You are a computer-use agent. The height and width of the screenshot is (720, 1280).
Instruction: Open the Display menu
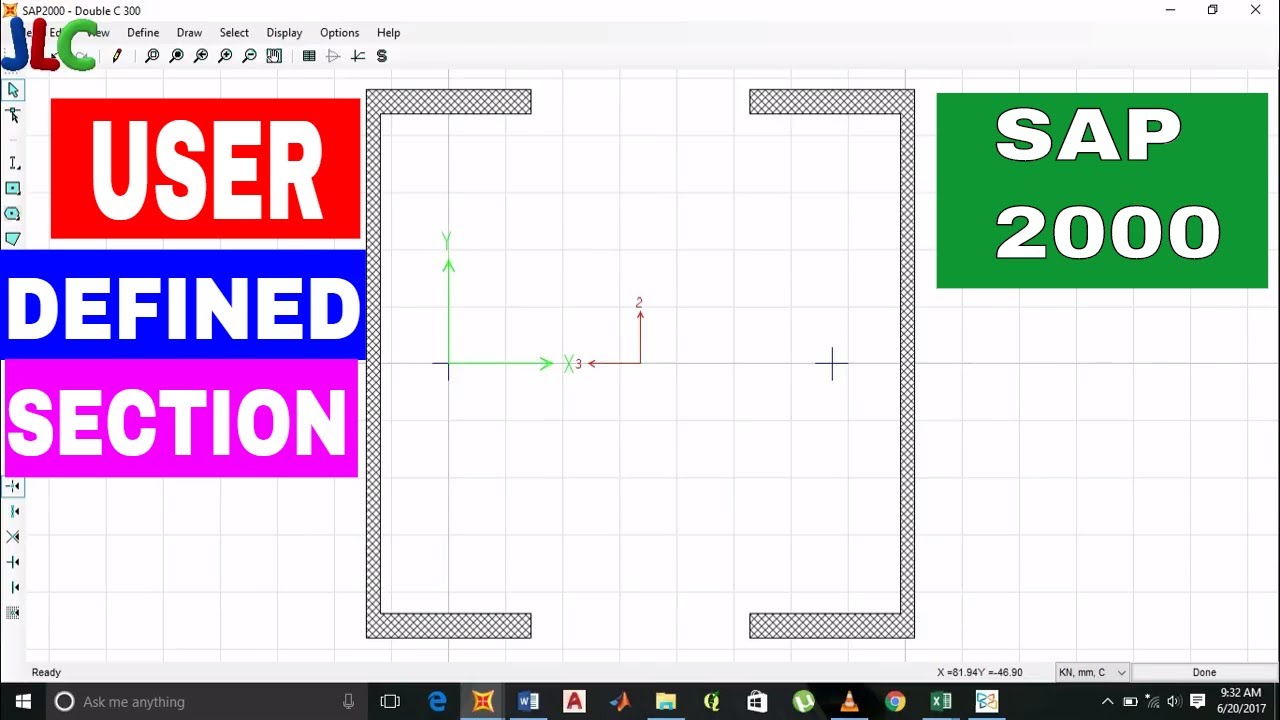click(284, 33)
